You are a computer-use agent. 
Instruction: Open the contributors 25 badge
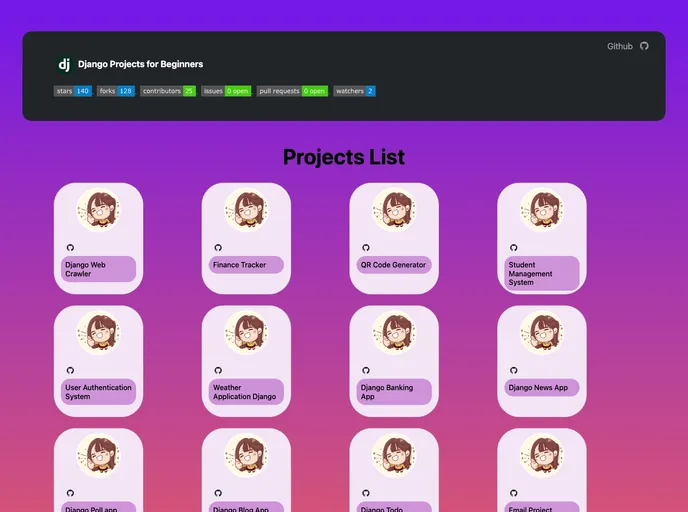pos(167,91)
